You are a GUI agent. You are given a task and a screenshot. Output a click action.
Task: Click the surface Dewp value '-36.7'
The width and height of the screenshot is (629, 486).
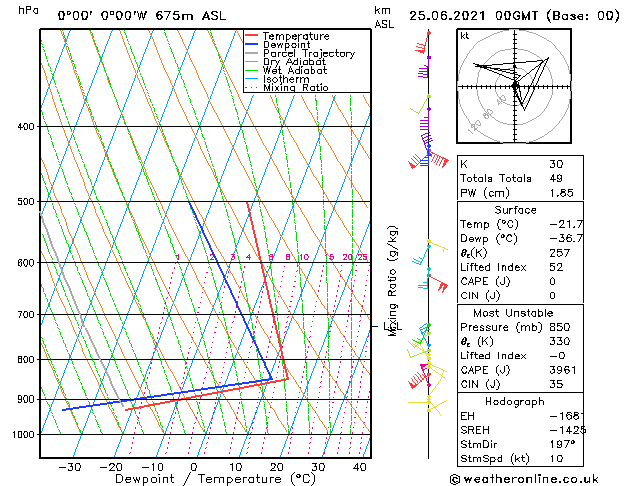(566, 239)
